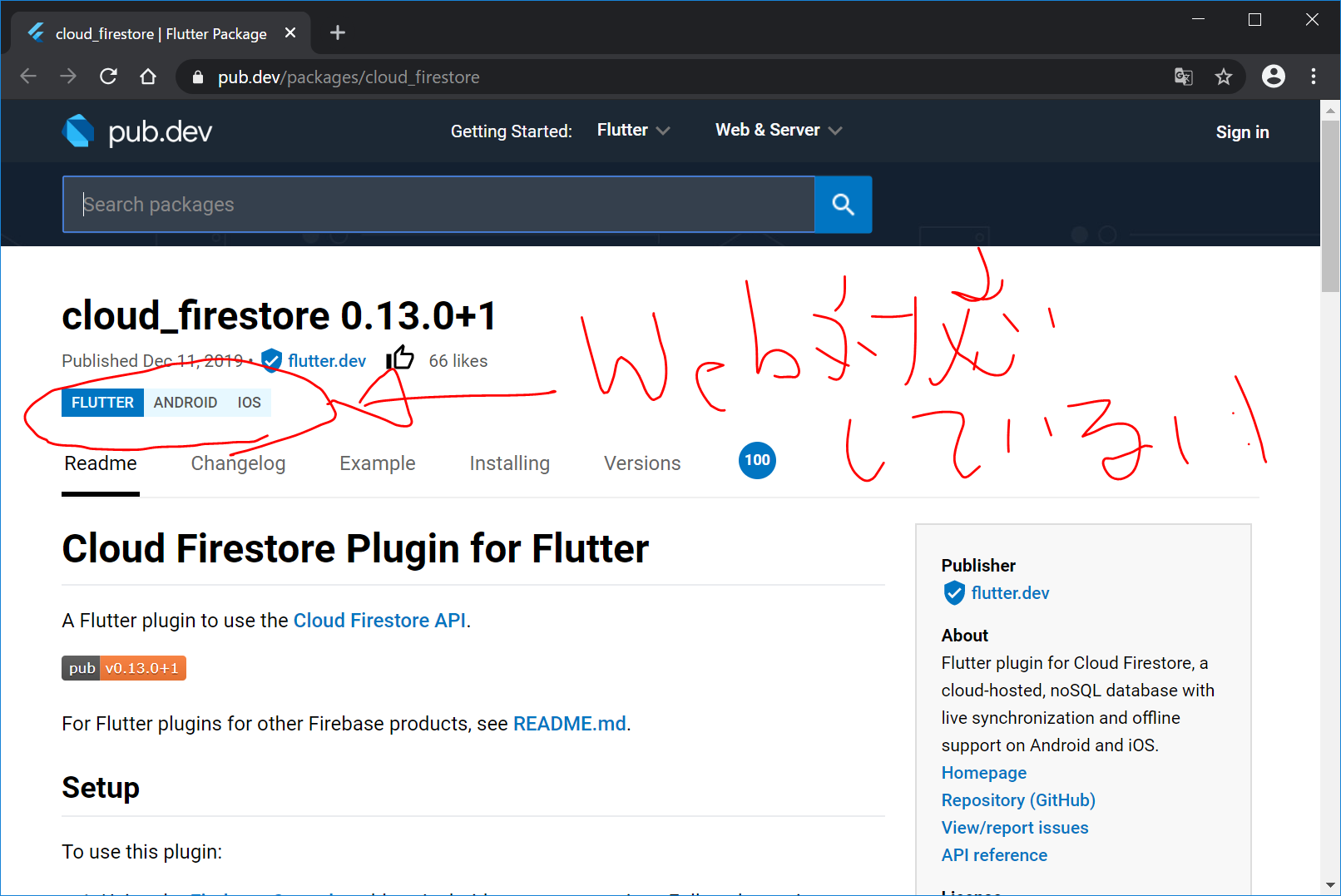
Task: Expand the Flutter getting started dropdown
Action: click(633, 131)
